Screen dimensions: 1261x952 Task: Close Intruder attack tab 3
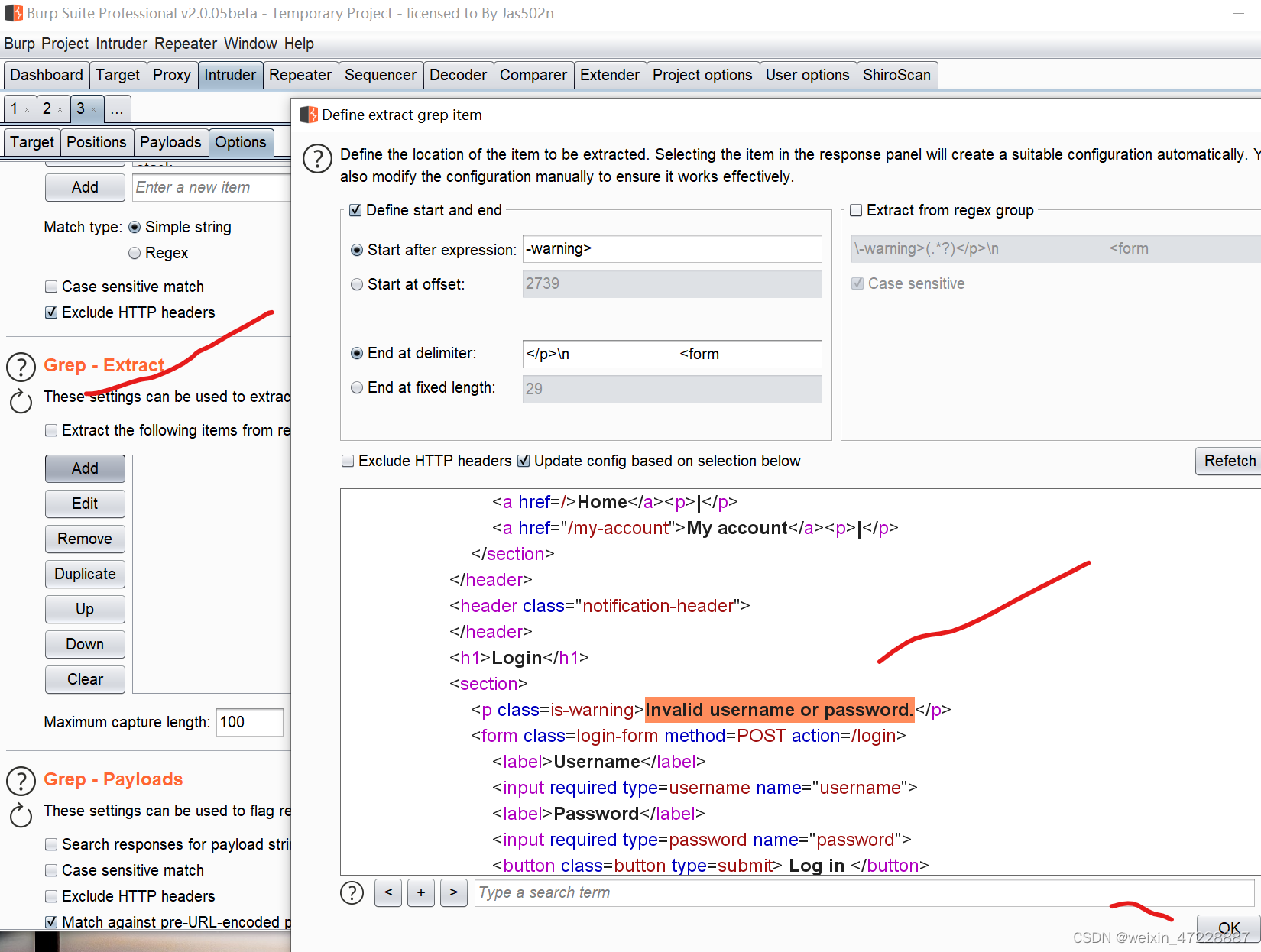(x=94, y=109)
